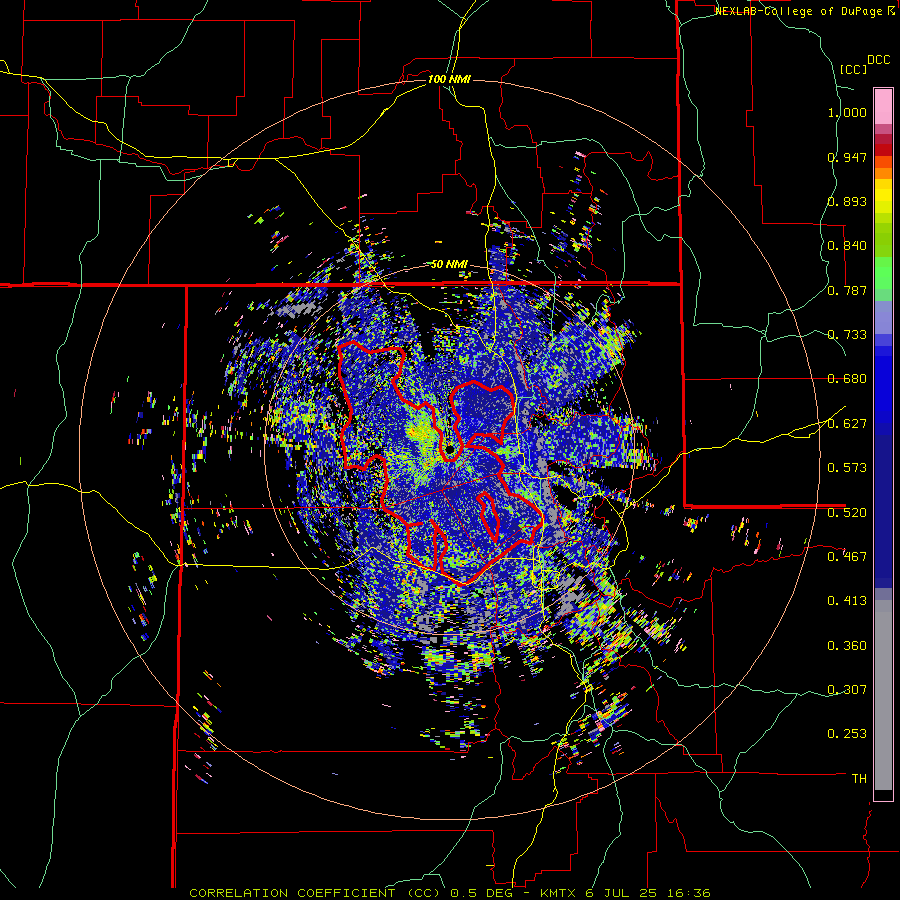Select the 0.413 scale value

(x=847, y=601)
